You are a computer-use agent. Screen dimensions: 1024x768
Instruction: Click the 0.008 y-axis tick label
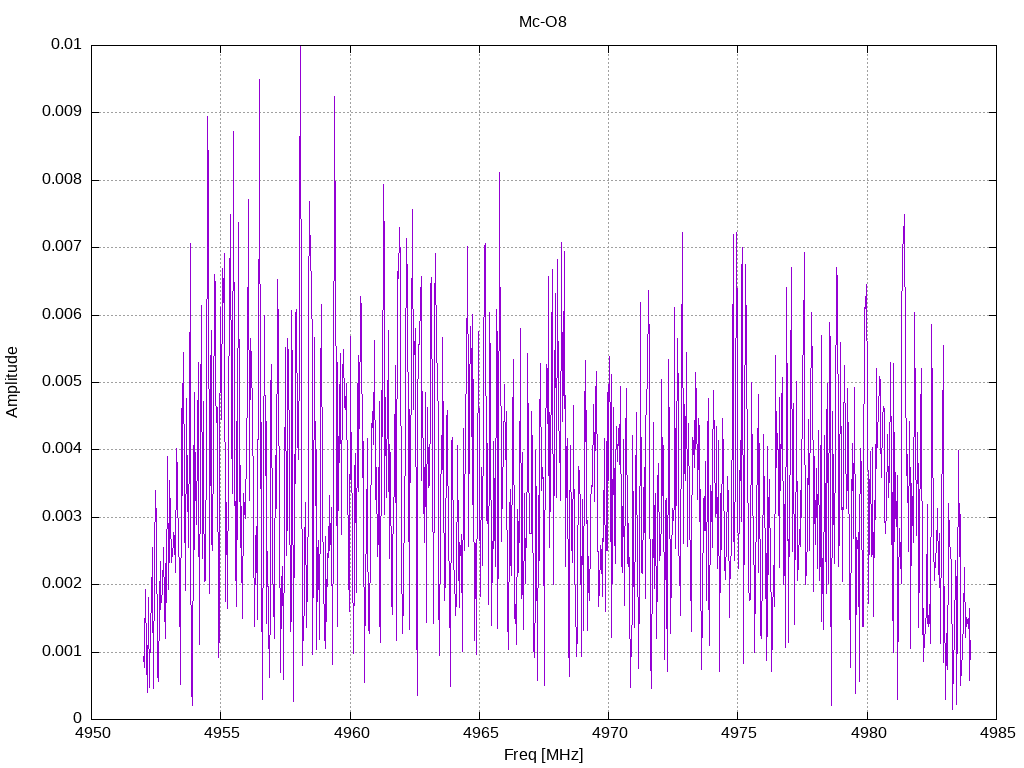(62, 180)
